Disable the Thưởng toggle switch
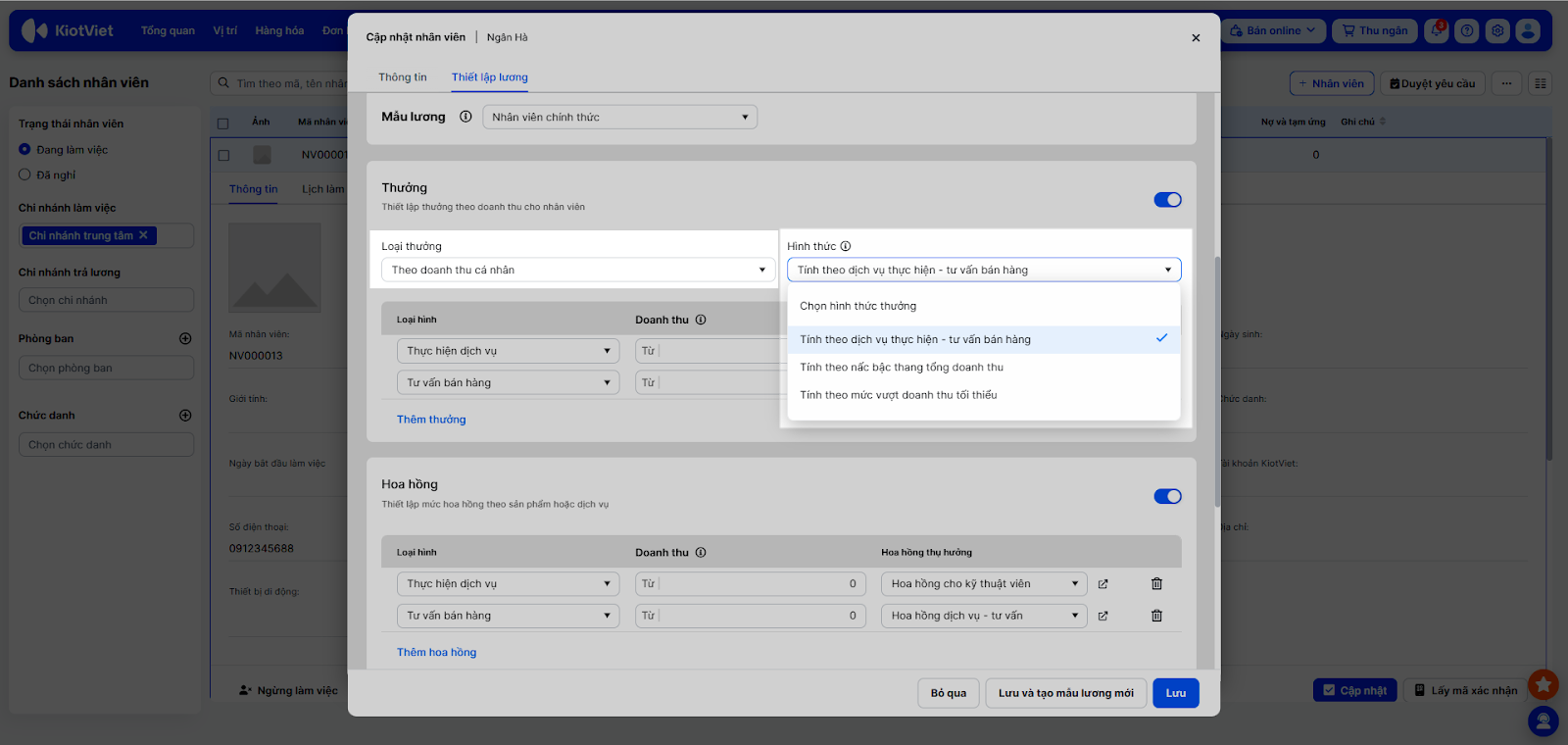The image size is (1568, 745). click(1167, 200)
